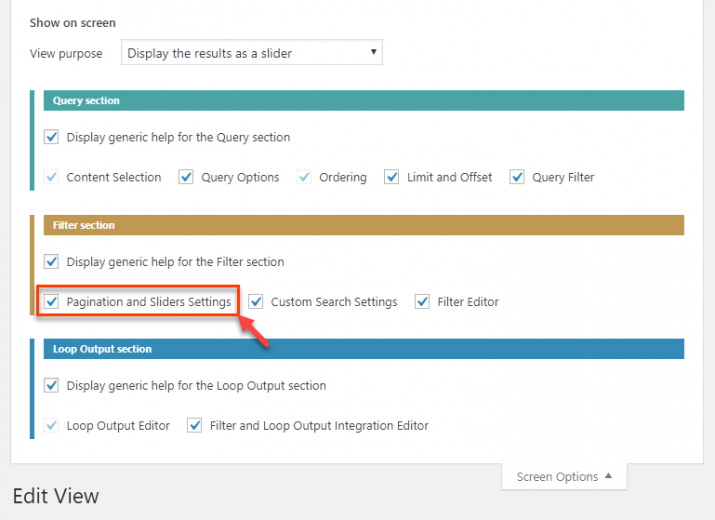
Task: Click the Query section header bar
Action: (364, 100)
